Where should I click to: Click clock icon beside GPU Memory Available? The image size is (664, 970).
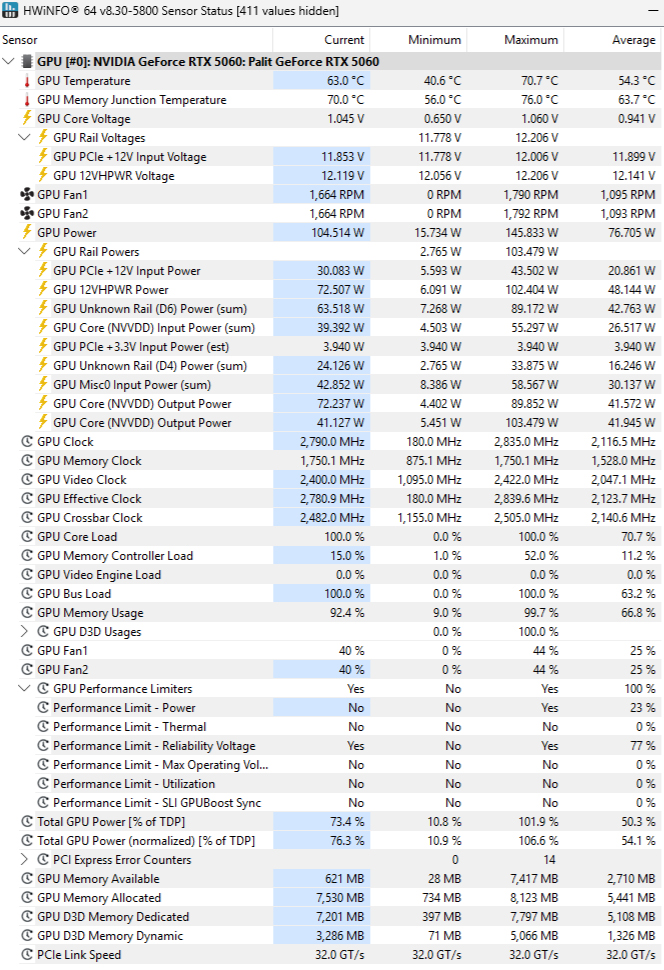click(x=27, y=878)
